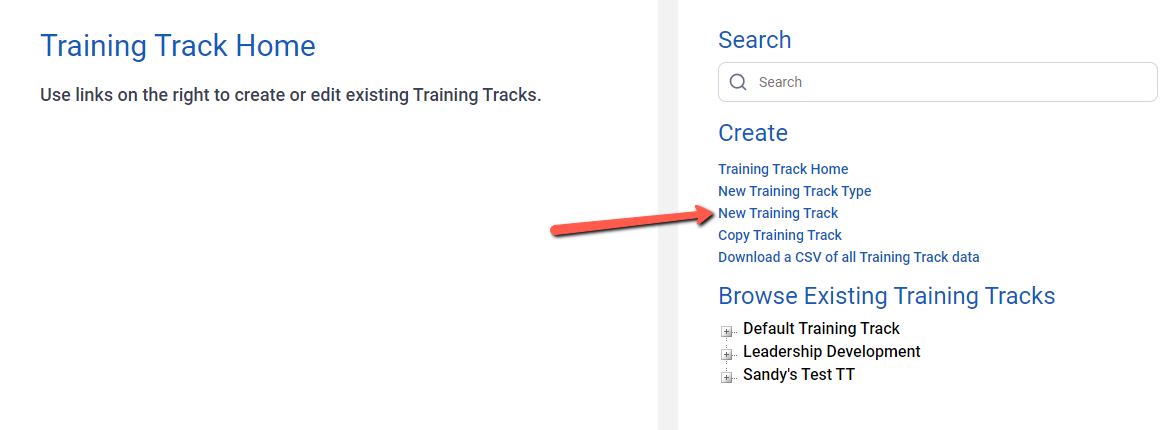Expand the Default Training Track node

(x=726, y=330)
